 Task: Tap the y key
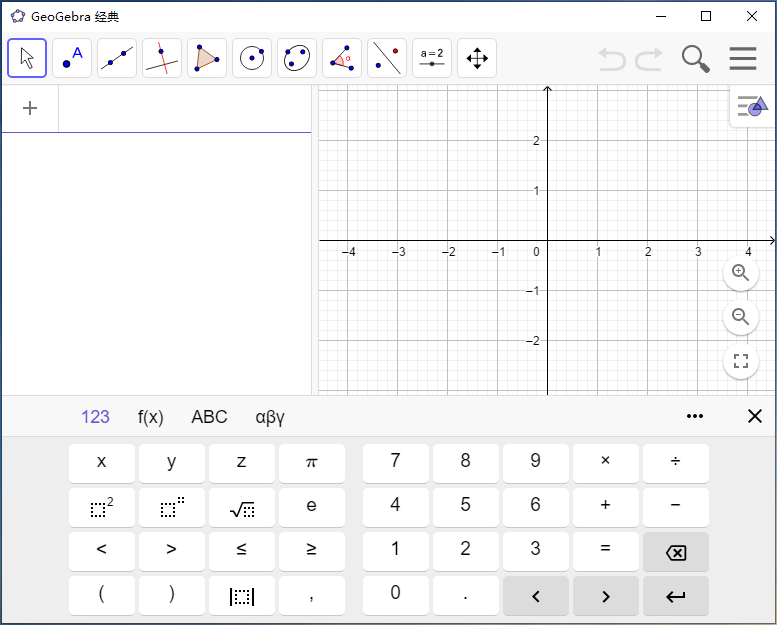click(172, 463)
